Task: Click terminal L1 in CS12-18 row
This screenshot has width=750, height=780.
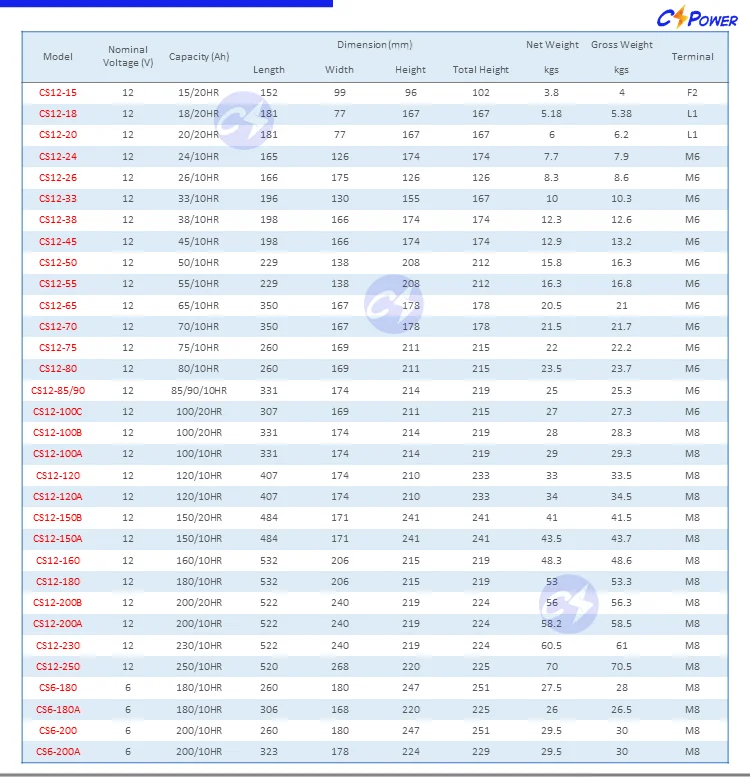Action: click(692, 113)
